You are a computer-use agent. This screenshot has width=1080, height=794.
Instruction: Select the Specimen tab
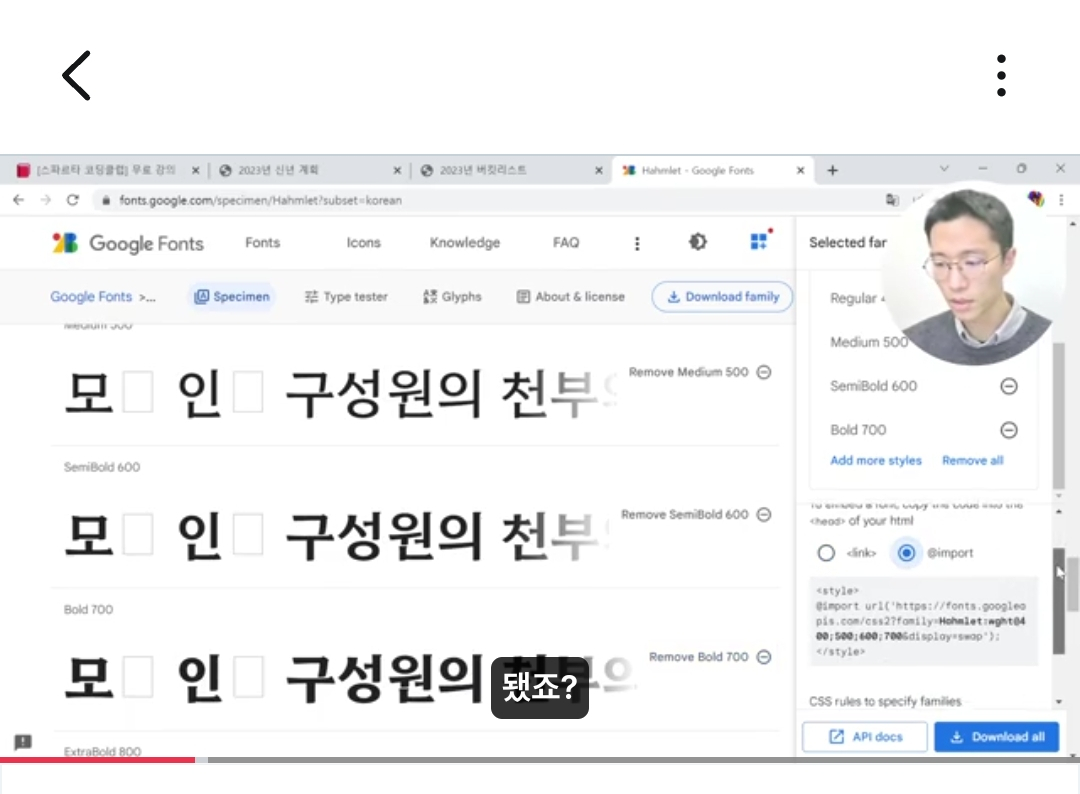[x=232, y=297]
